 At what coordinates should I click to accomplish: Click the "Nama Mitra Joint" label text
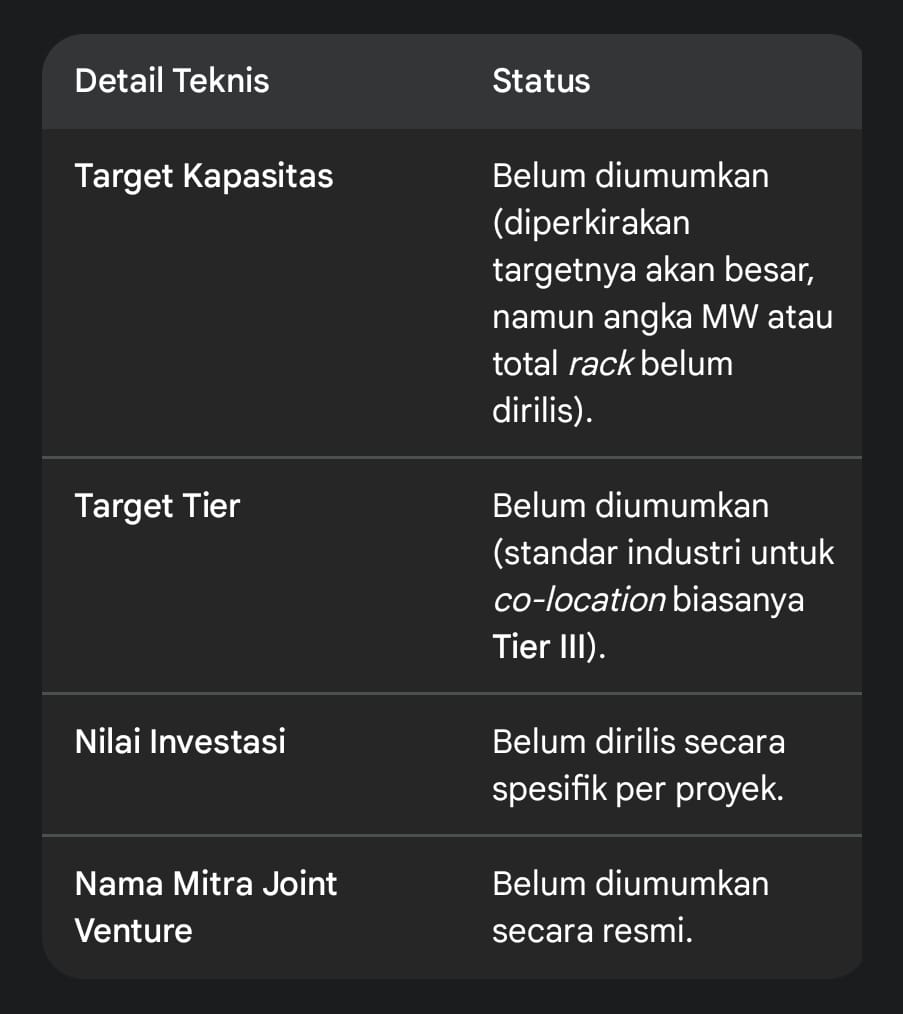coord(206,883)
